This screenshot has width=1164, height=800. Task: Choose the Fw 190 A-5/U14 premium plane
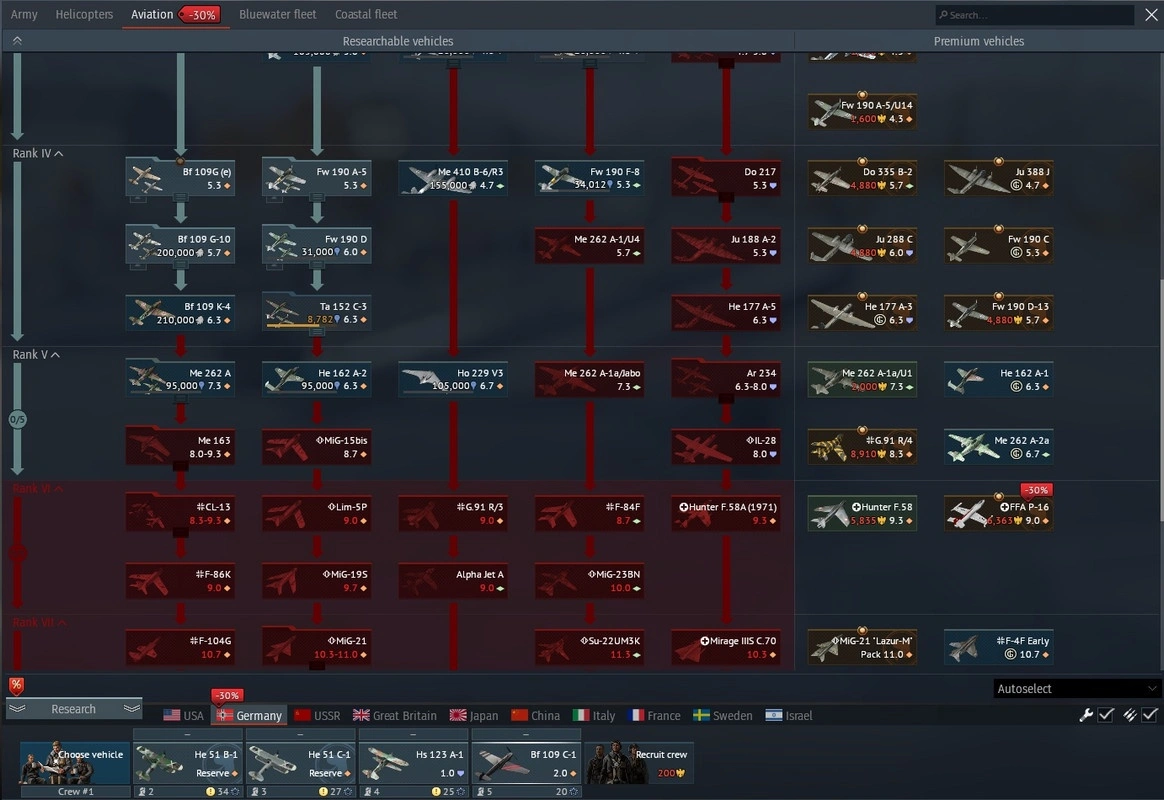862,111
